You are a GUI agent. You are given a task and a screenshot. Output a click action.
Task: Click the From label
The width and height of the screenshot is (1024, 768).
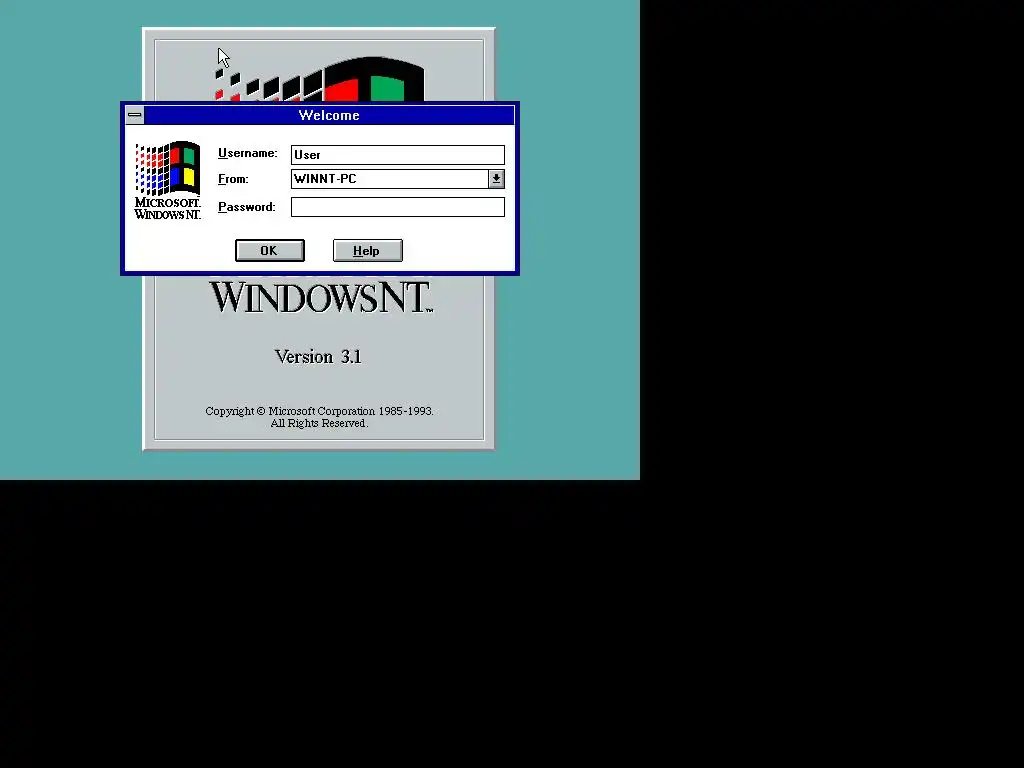click(233, 179)
